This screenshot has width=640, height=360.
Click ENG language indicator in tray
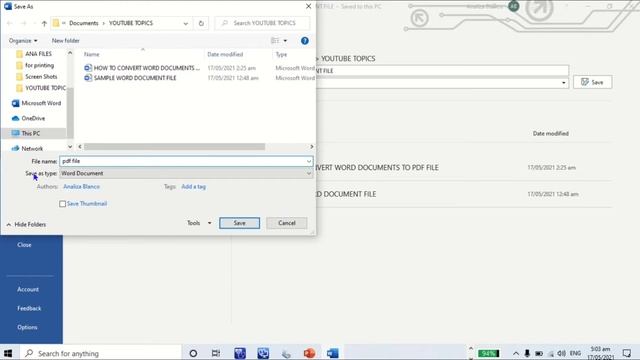click(x=575, y=353)
